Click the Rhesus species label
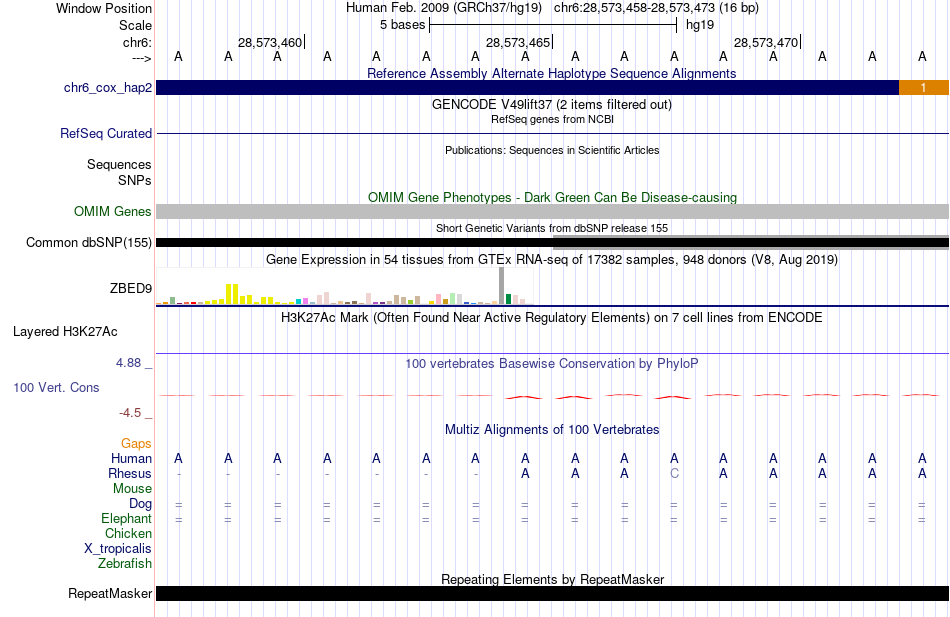Viewport: 950px width, 617px height. click(130, 473)
